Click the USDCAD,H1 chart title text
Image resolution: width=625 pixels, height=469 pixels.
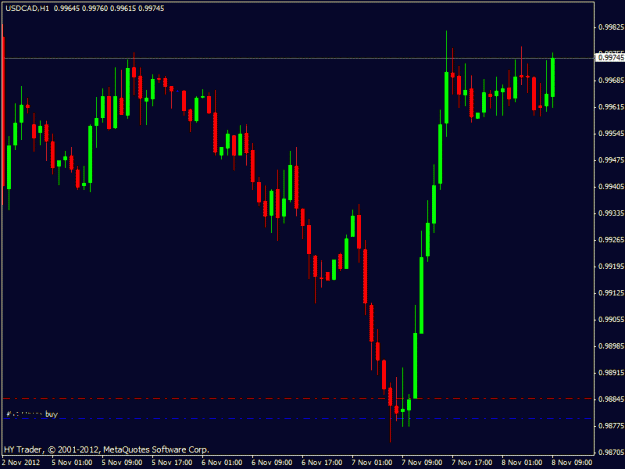coord(27,8)
